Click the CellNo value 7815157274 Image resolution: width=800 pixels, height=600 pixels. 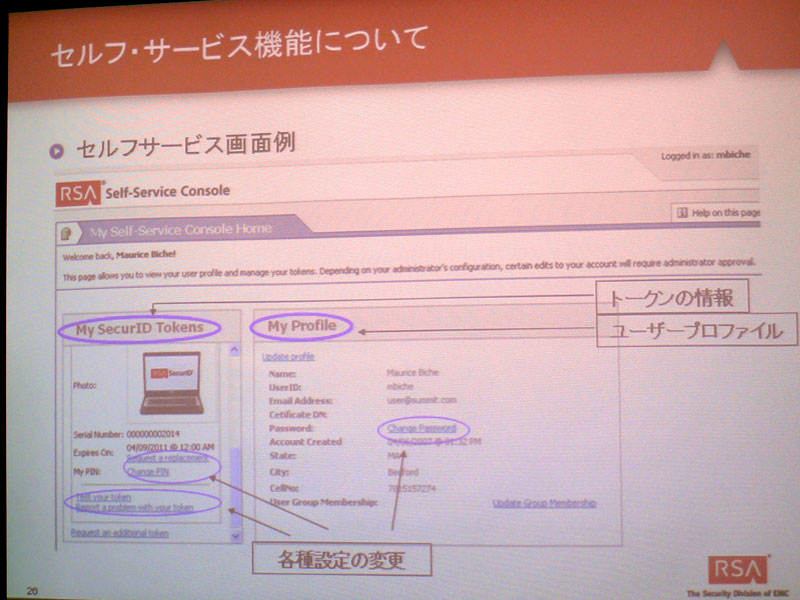coord(412,489)
